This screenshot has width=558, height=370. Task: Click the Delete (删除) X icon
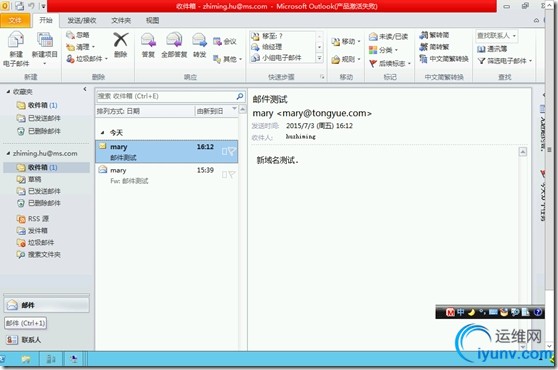[121, 40]
